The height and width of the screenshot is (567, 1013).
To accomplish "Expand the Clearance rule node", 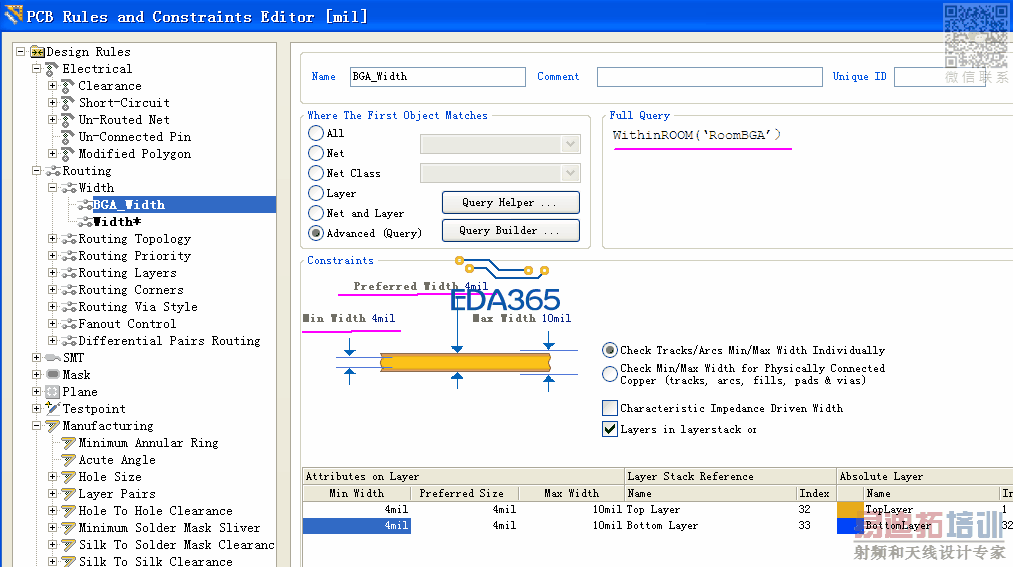I will (x=52, y=85).
